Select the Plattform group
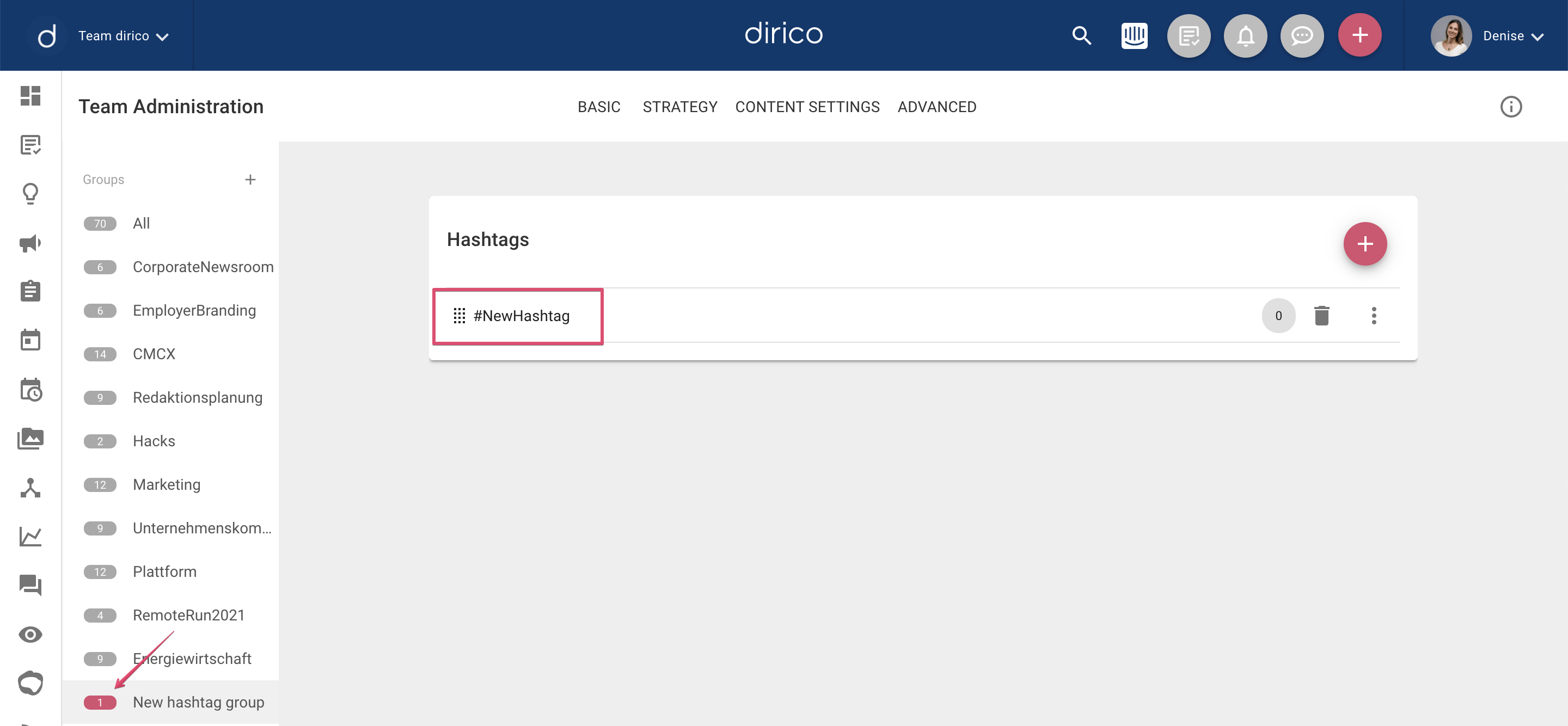This screenshot has height=726, width=1568. point(170,571)
